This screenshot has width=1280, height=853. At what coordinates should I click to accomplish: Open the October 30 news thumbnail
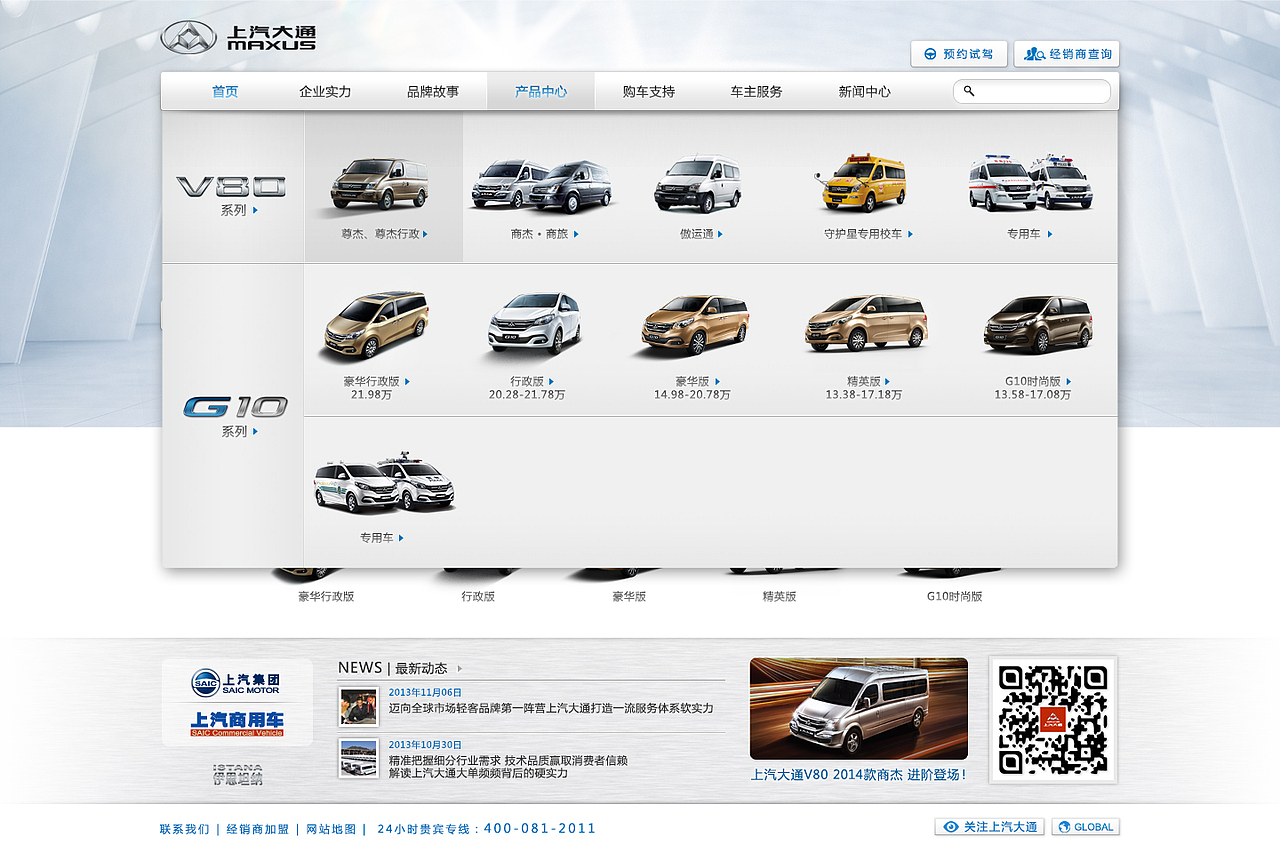click(358, 758)
